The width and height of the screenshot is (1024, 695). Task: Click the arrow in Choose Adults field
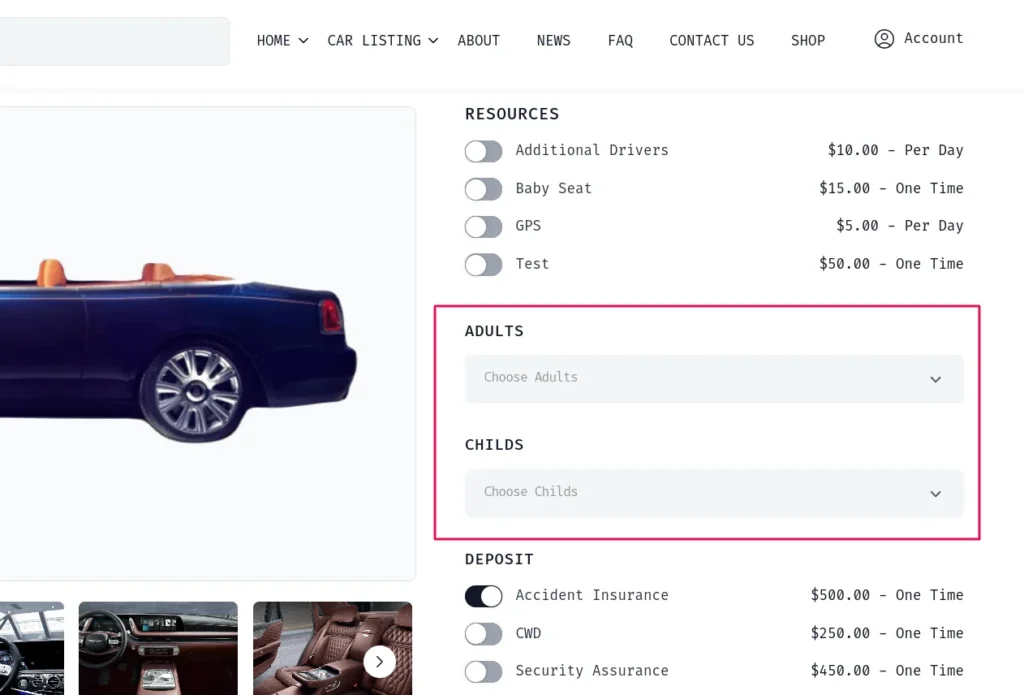tap(935, 380)
